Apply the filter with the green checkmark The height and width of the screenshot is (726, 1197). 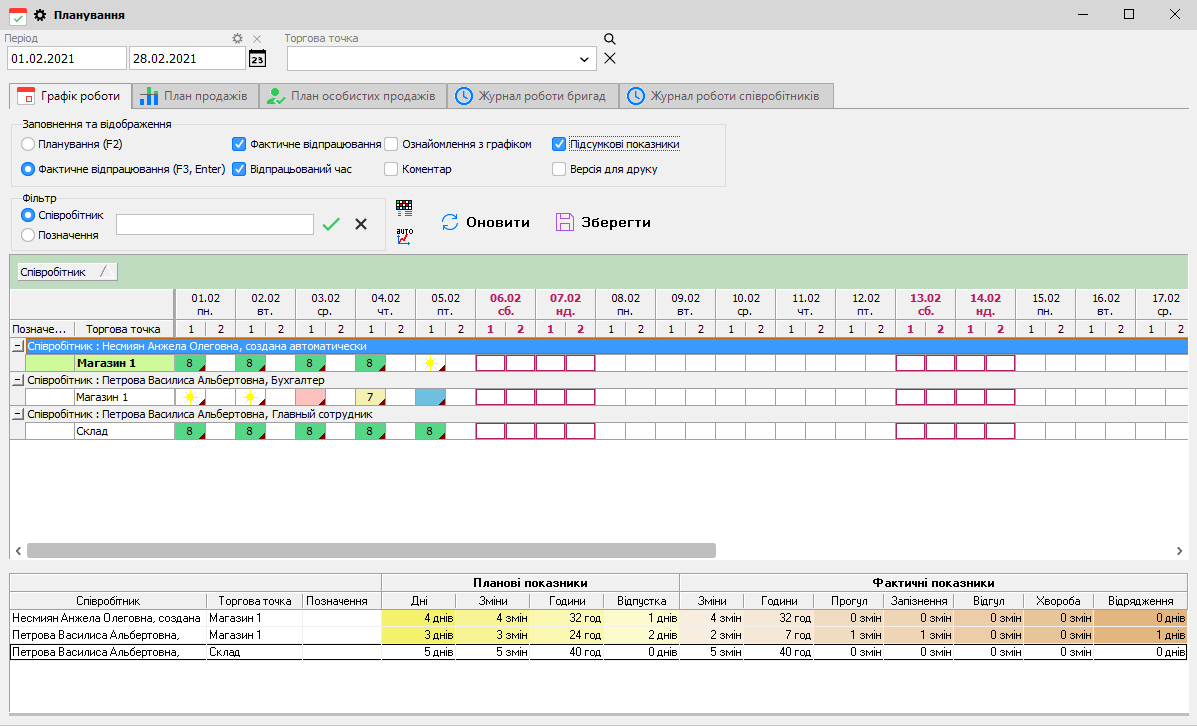point(331,224)
